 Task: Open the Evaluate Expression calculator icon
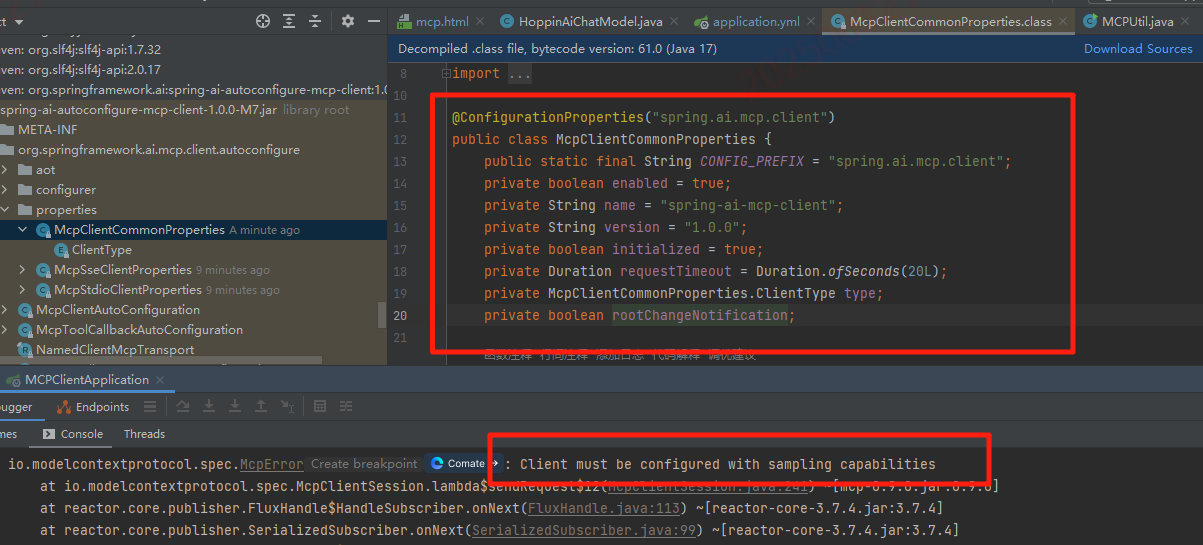(320, 407)
